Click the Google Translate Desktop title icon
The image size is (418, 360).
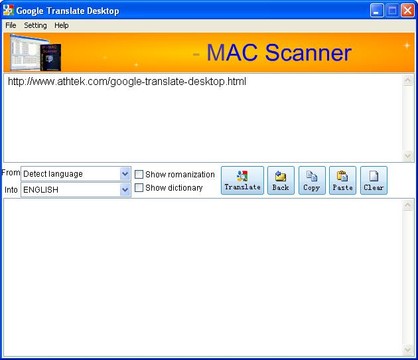[x=8, y=10]
